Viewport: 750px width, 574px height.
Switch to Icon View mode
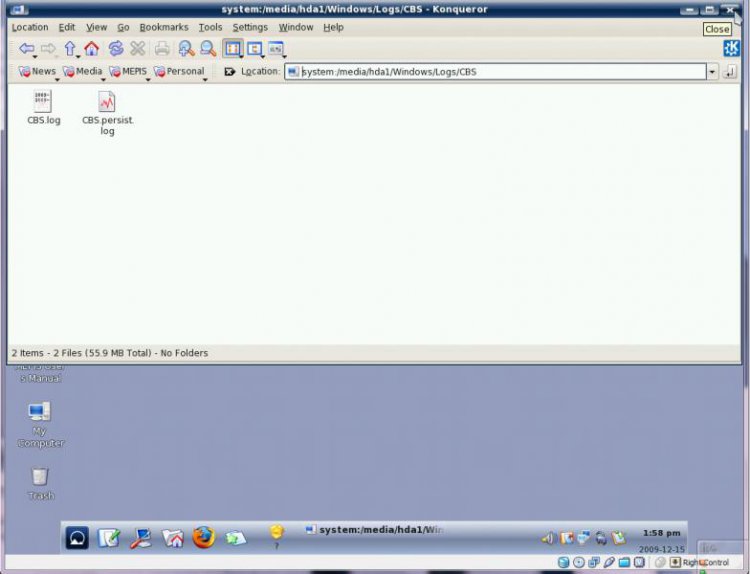pyautogui.click(x=233, y=48)
